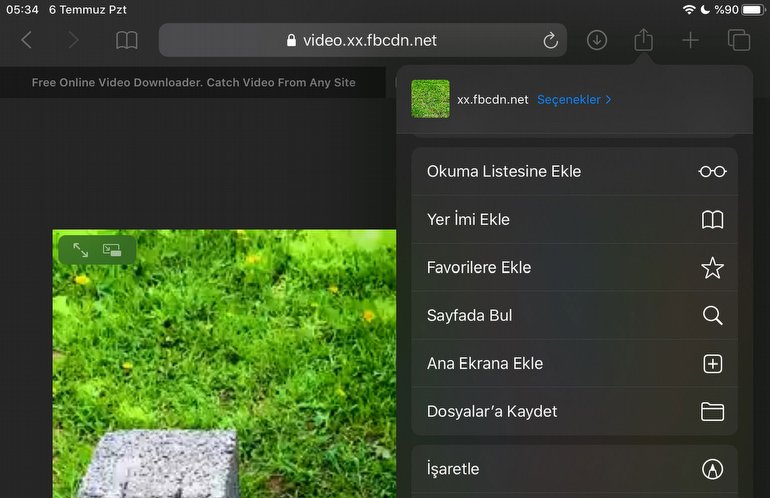Tap the Do Not Disturb moon icon
Screen dimensions: 770x498
click(x=705, y=9)
